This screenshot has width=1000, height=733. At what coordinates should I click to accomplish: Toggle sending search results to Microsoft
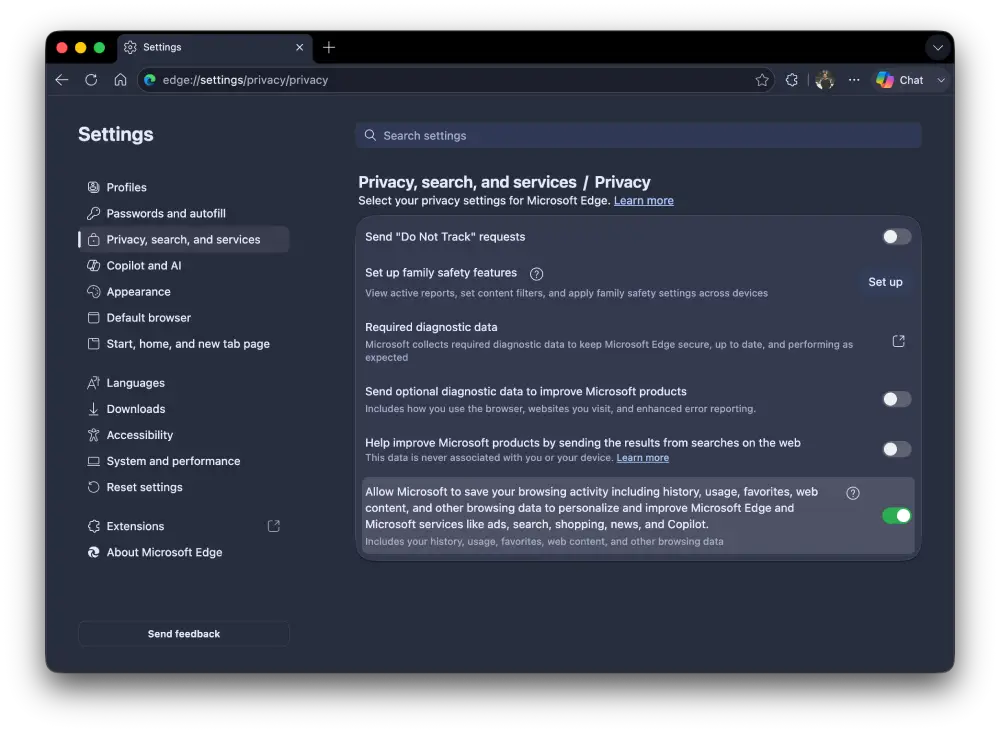click(896, 449)
